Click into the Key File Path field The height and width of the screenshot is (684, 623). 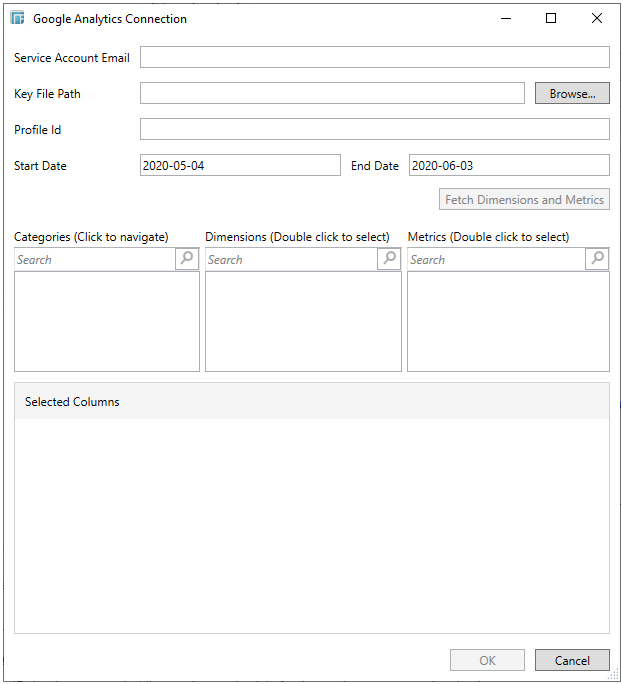[x=332, y=93]
